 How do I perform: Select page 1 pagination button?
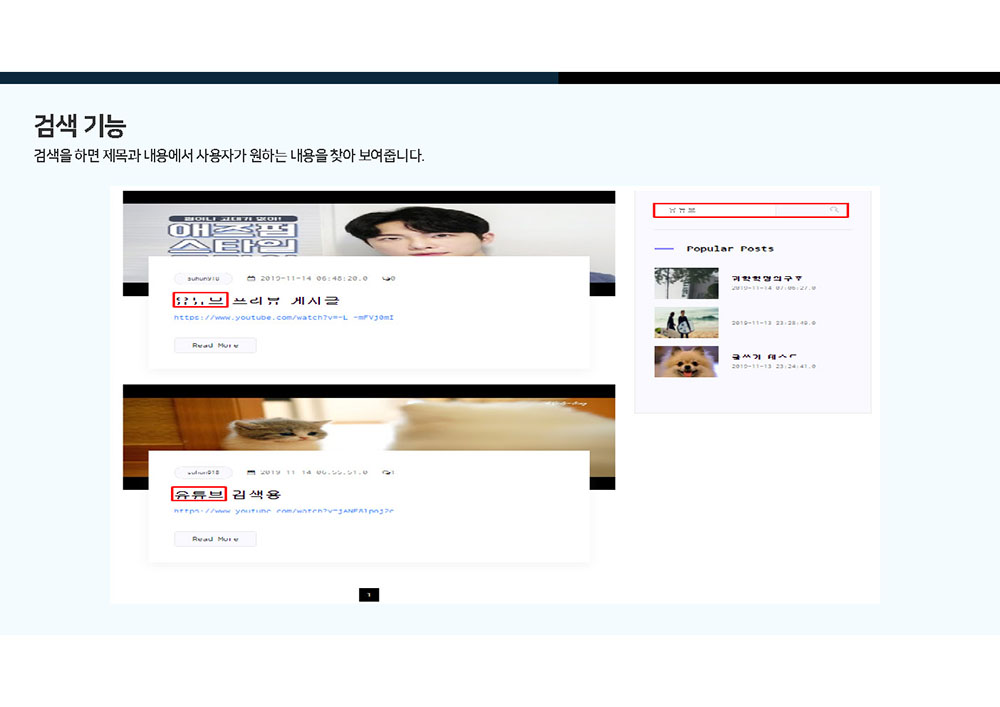369,595
